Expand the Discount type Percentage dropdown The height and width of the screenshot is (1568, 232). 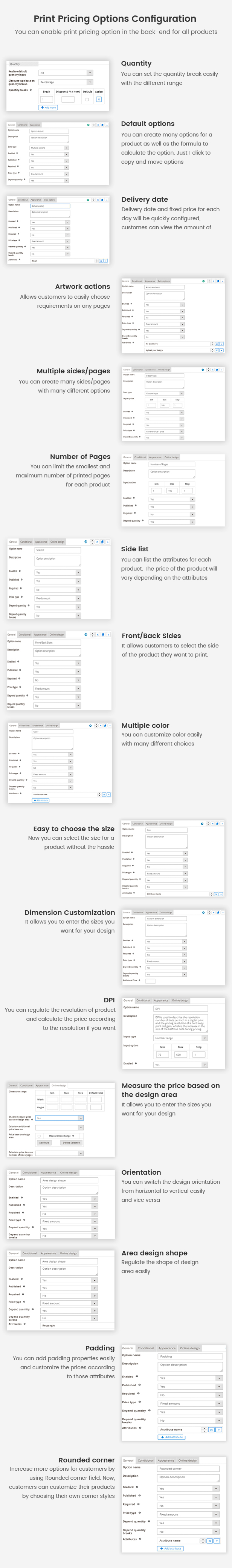[x=66, y=81]
